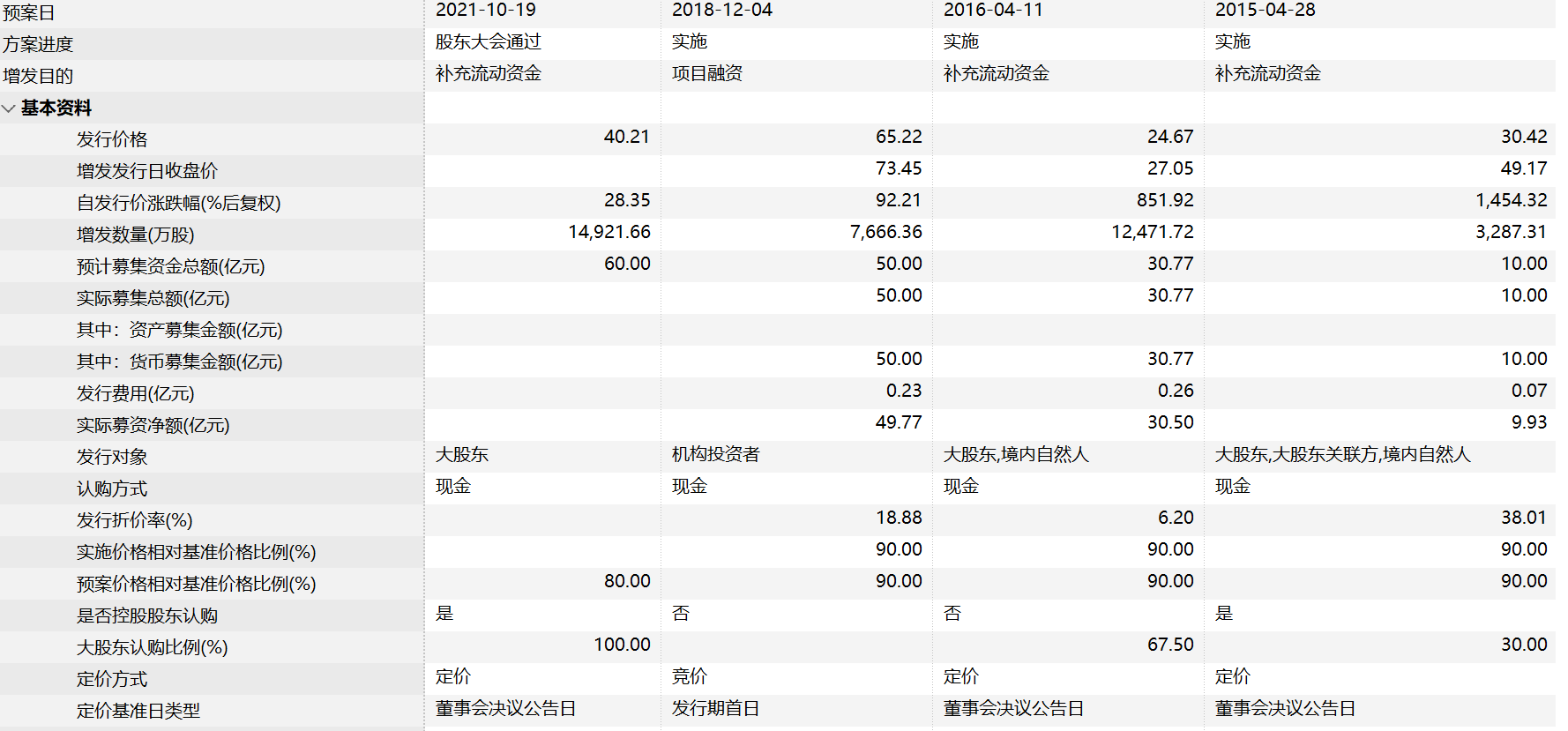
Task: Click the 92.21 price change cell
Action: click(x=899, y=200)
